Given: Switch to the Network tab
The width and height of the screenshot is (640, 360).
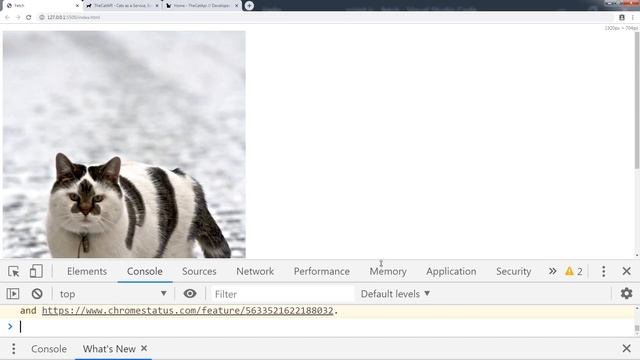Looking at the screenshot, I should 255,271.
